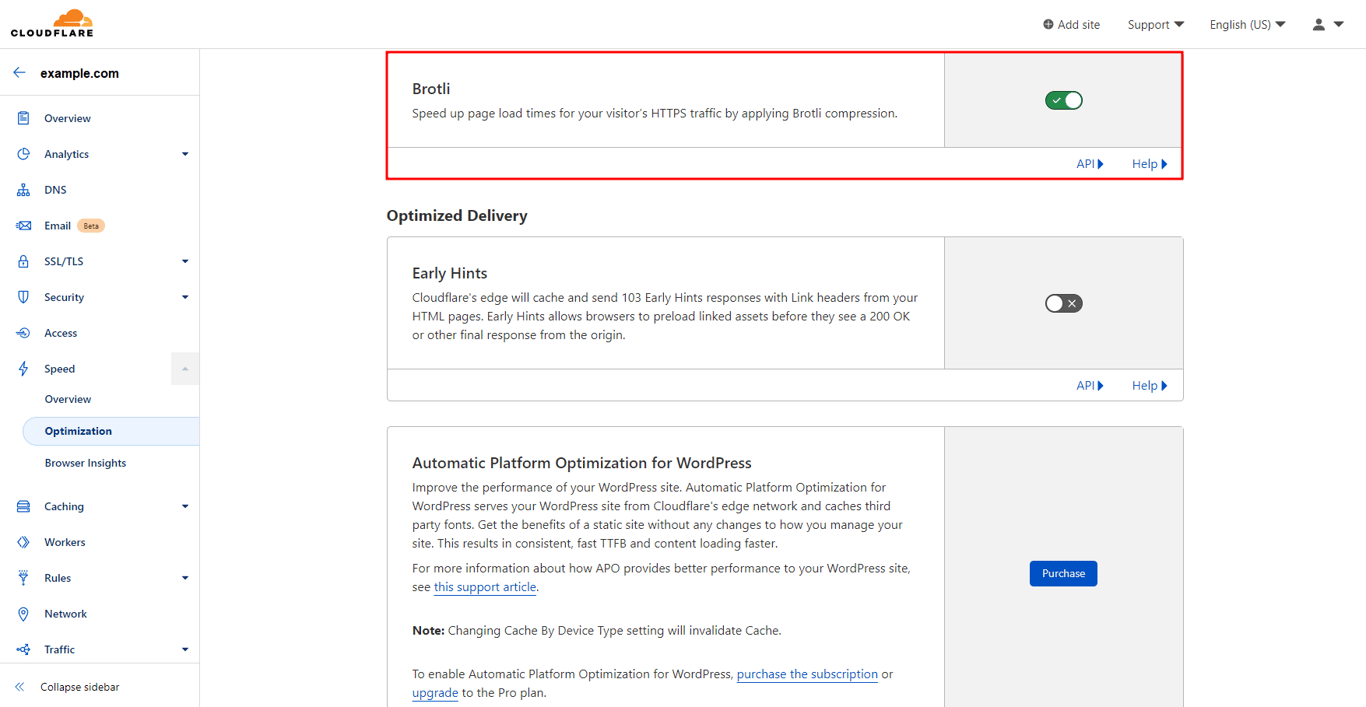Click the Cloudflare logo
Image resolution: width=1366 pixels, height=707 pixels.
(x=51, y=21)
